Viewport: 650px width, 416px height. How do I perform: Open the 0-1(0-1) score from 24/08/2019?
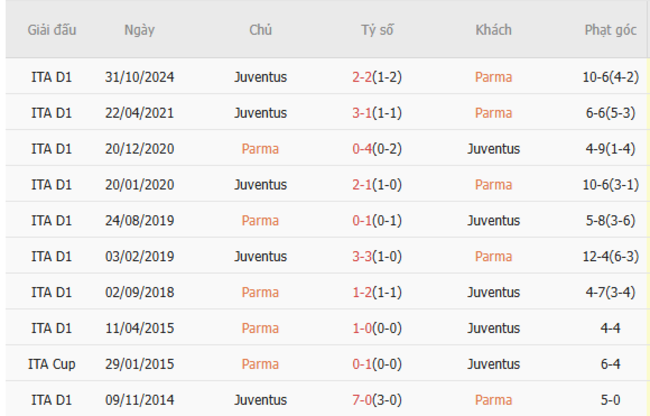(x=377, y=220)
